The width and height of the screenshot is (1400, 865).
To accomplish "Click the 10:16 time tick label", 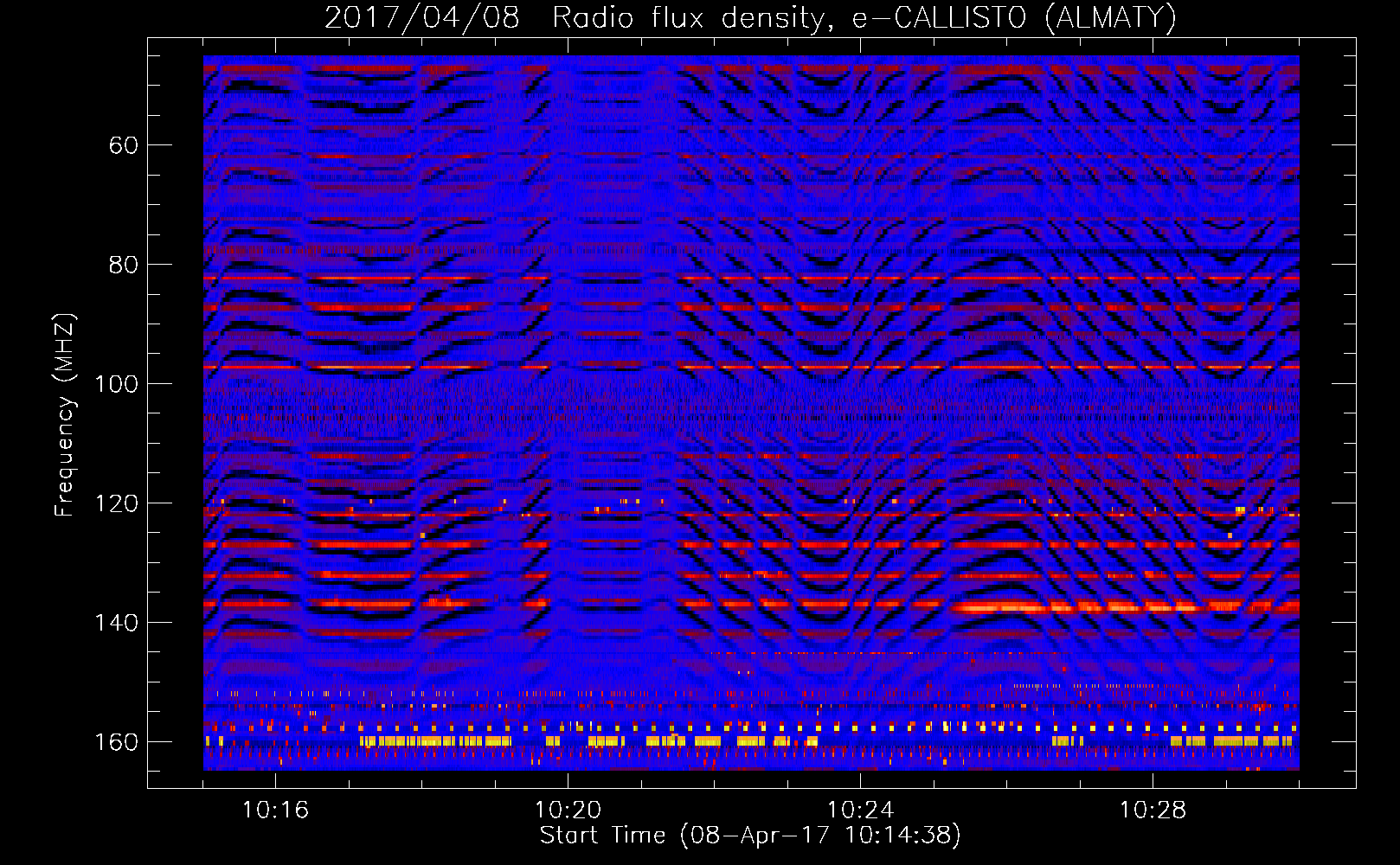I will coord(275,811).
